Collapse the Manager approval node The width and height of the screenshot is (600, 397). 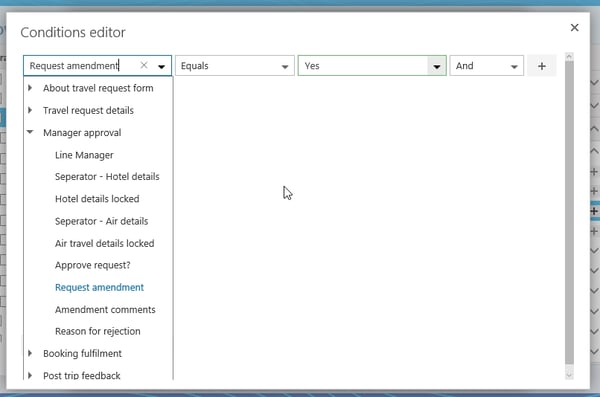pos(30,132)
